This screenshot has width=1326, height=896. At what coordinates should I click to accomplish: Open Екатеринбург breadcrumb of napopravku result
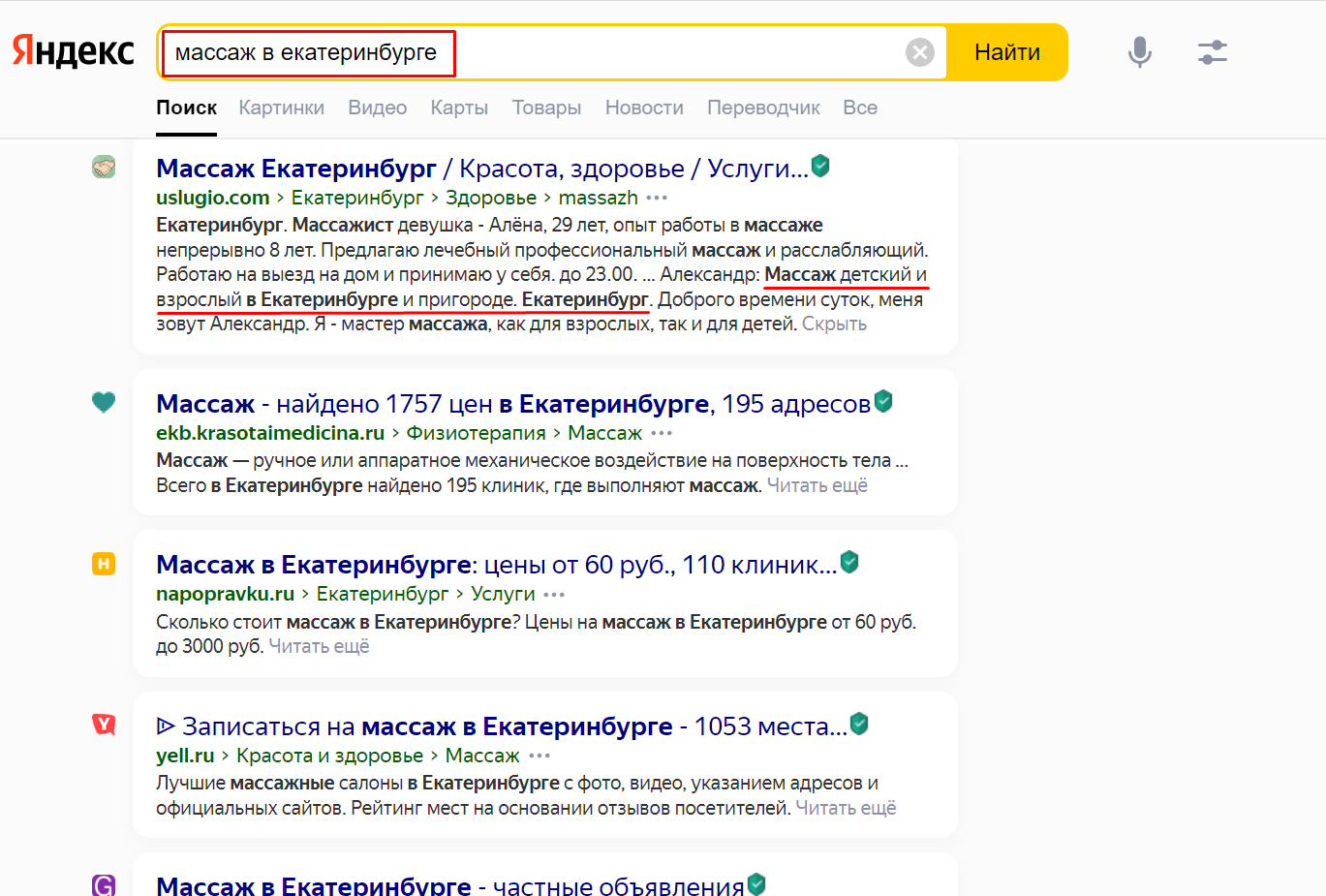click(383, 594)
